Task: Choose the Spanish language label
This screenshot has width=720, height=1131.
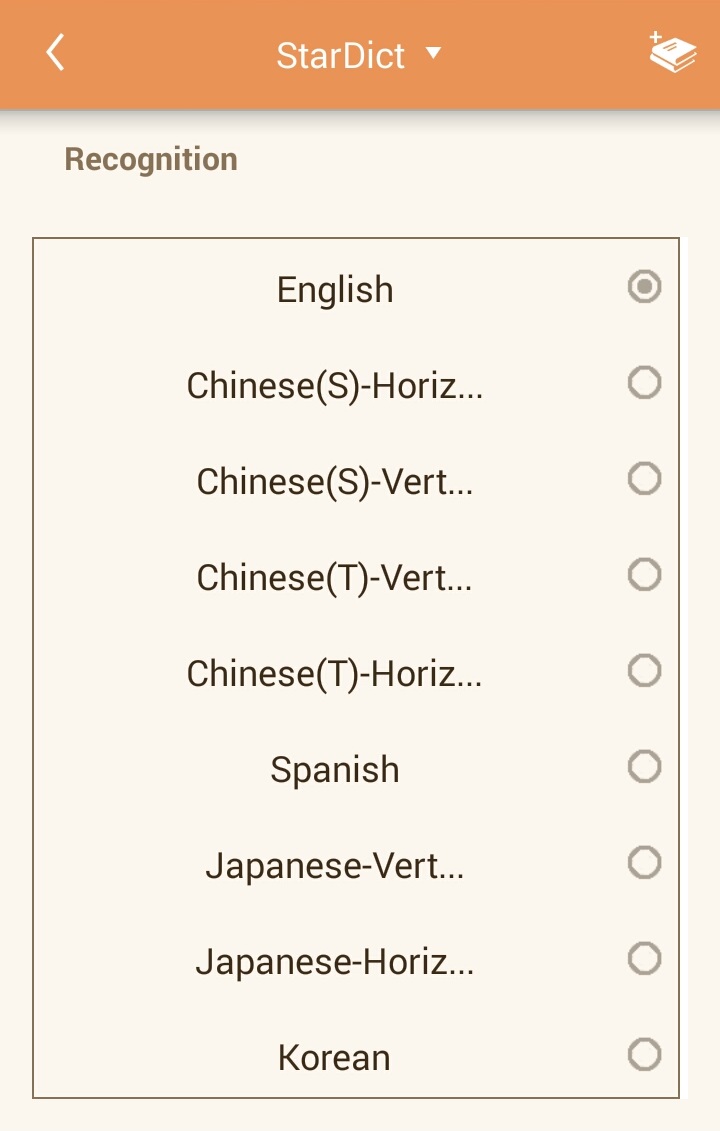Action: [335, 770]
